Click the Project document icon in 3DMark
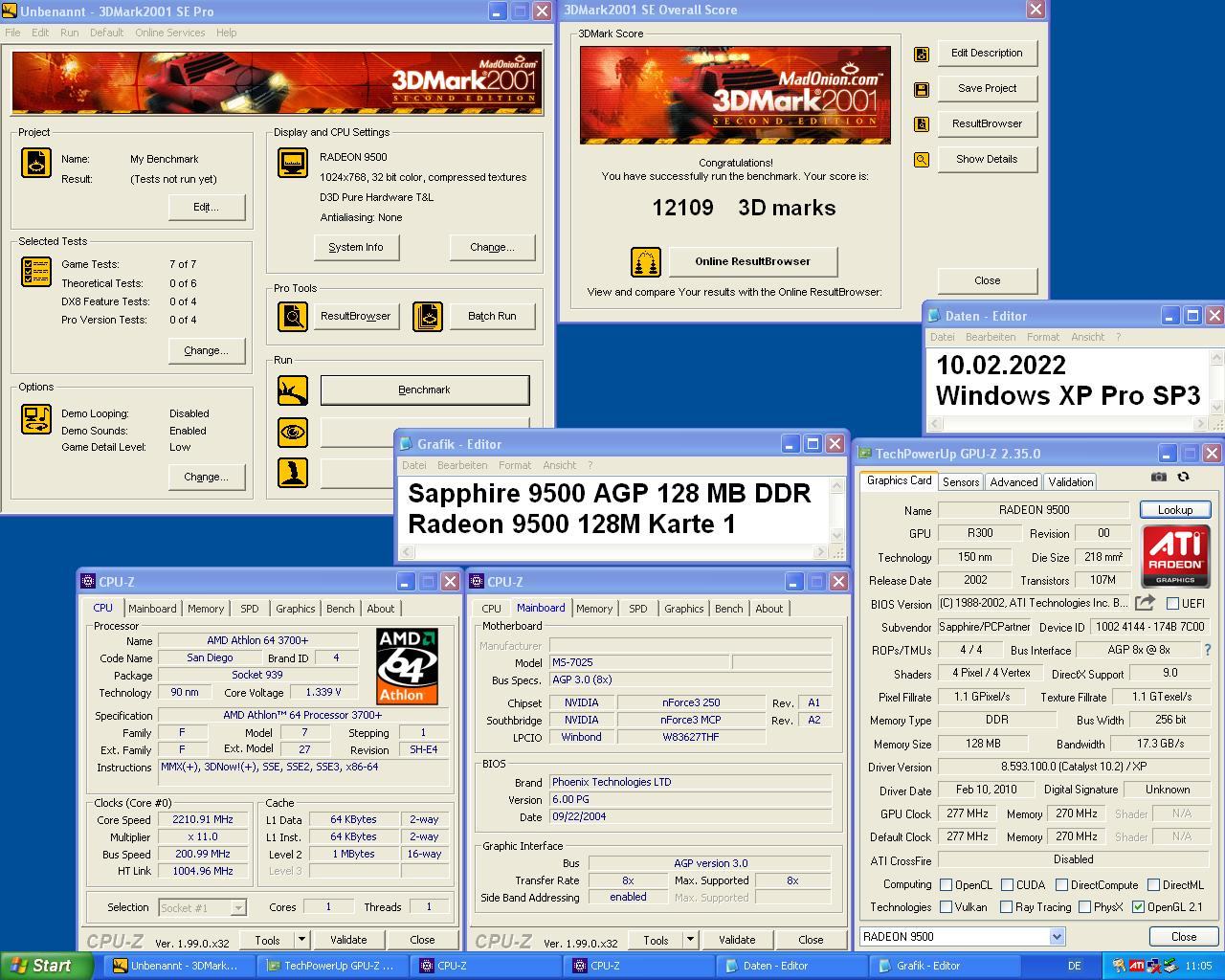This screenshot has width=1225, height=980. (x=36, y=163)
